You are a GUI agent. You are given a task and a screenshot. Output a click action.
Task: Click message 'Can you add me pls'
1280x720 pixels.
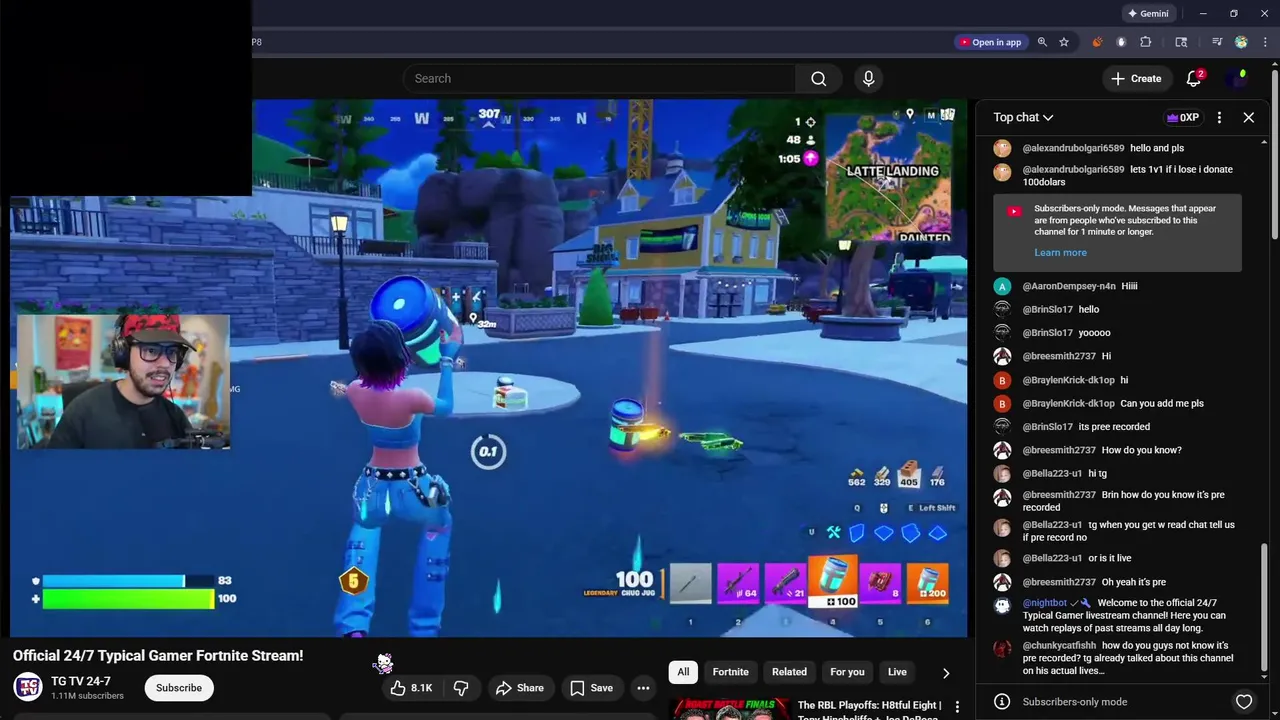pos(1162,404)
